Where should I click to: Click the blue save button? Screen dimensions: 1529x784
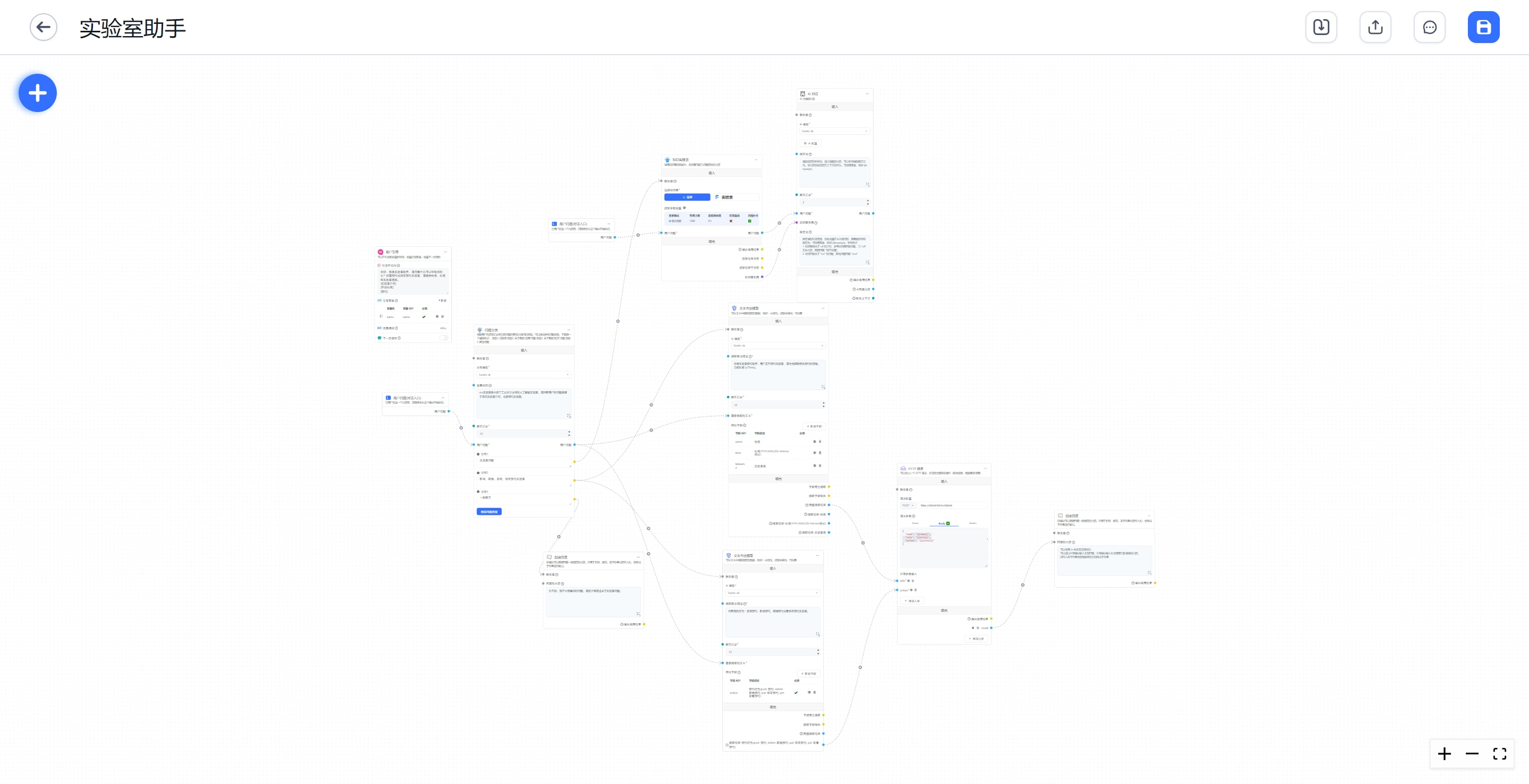[1483, 27]
